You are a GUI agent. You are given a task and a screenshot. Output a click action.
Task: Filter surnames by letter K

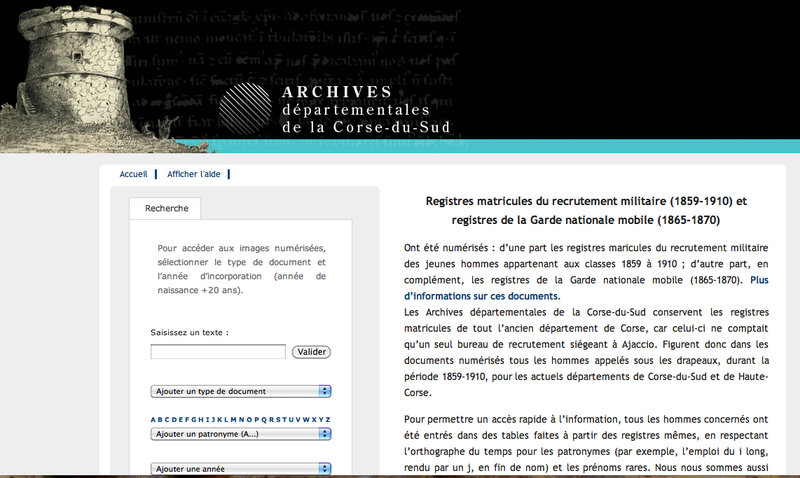click(220, 419)
